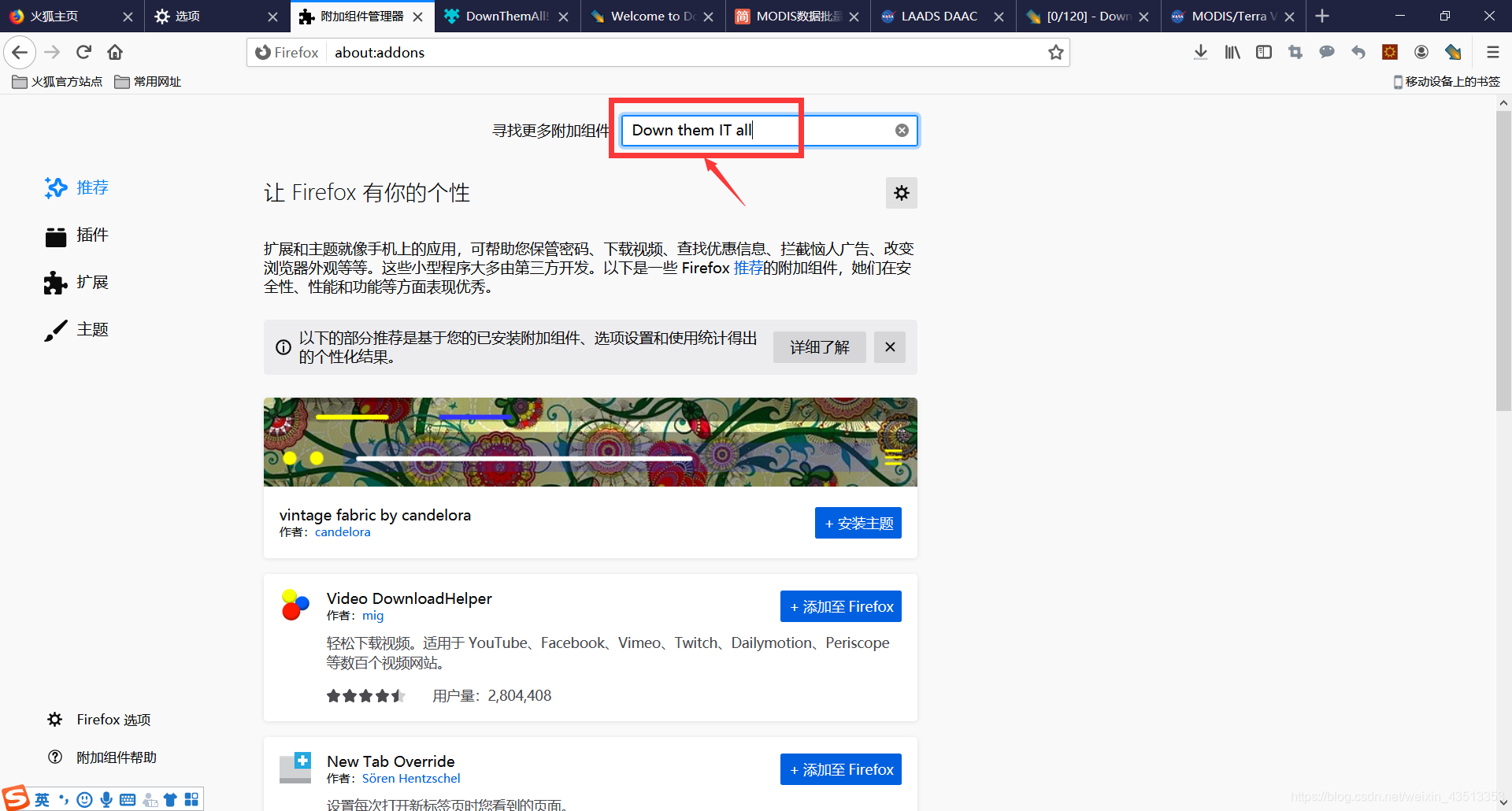
Task: Add Video DownloadHelper to Firefox
Action: (x=841, y=606)
